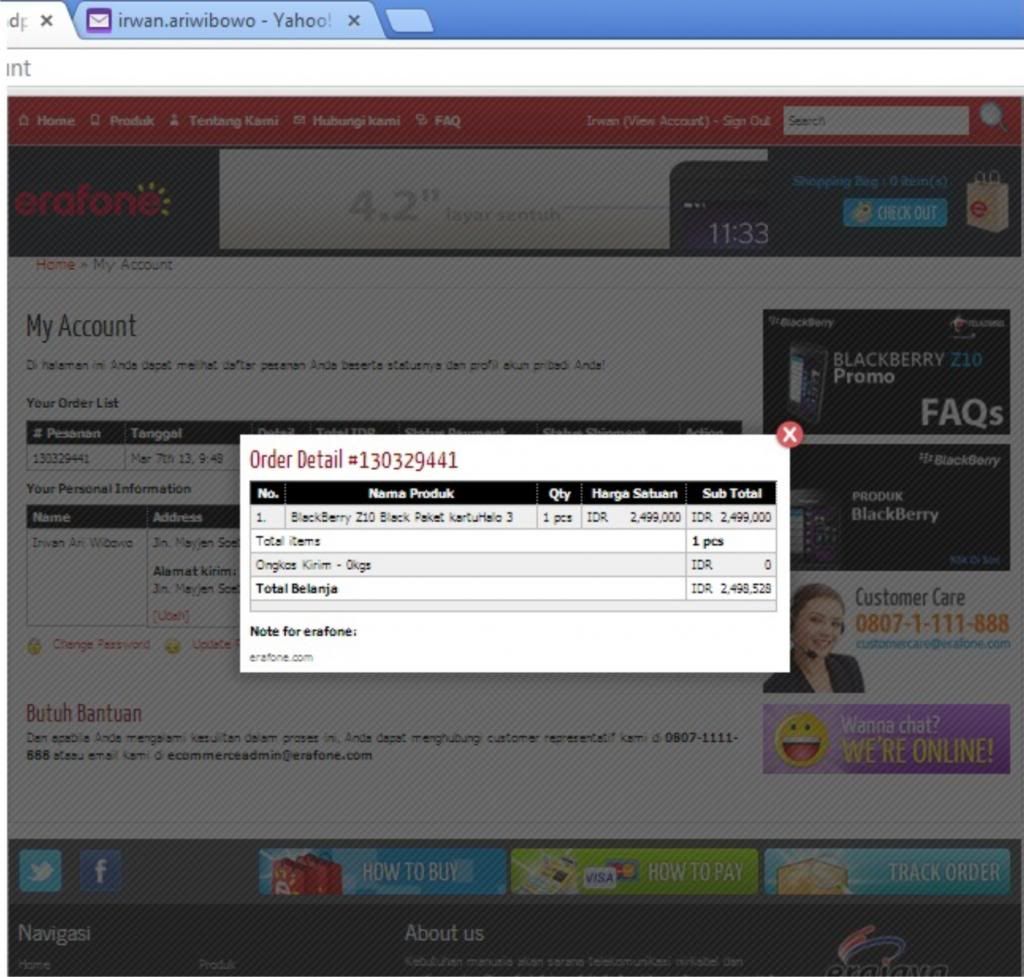Close the Order Detail popup with red X
The image size is (1024, 977).
tap(789, 434)
